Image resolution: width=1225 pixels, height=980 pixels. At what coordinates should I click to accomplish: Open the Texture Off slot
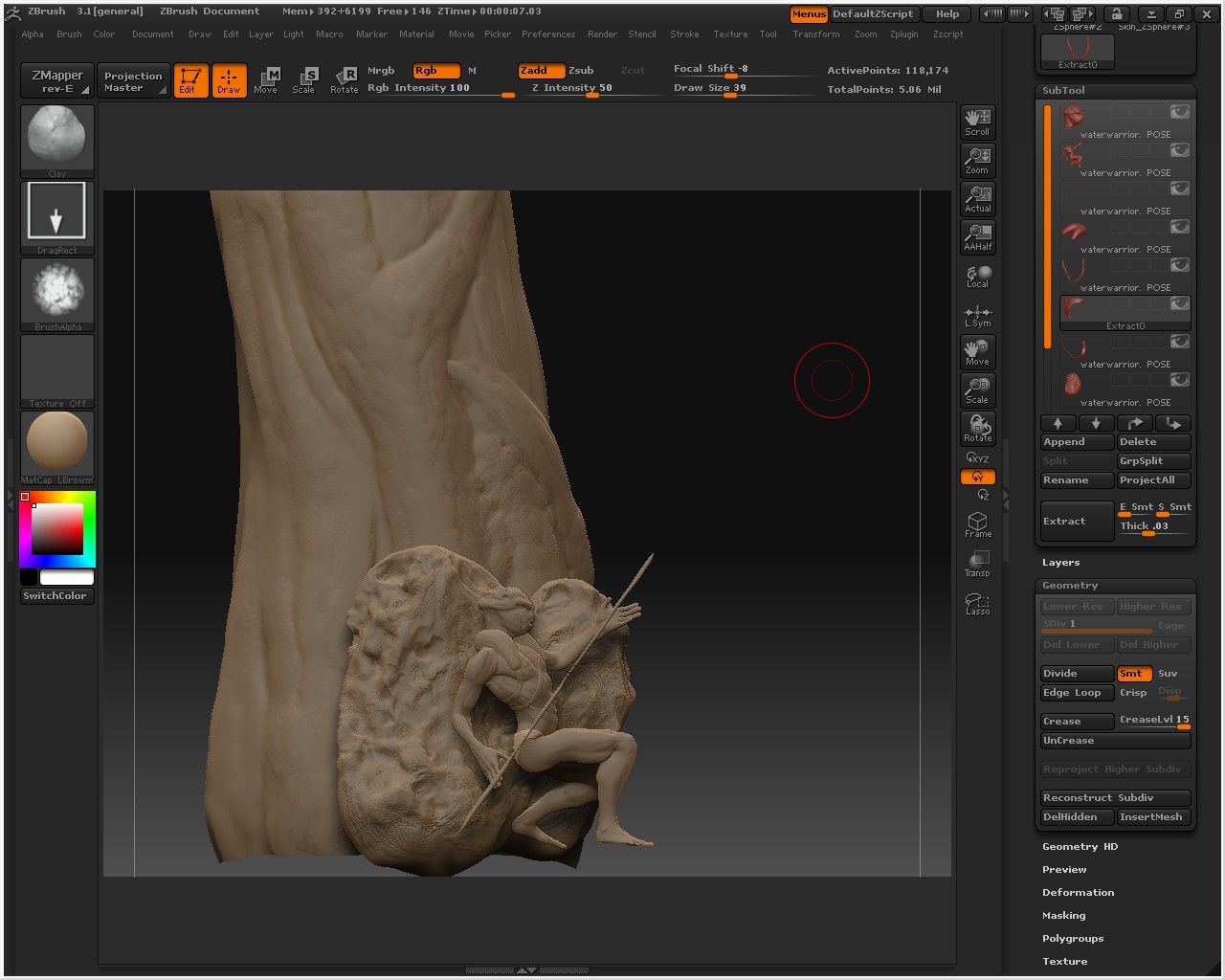coord(57,370)
